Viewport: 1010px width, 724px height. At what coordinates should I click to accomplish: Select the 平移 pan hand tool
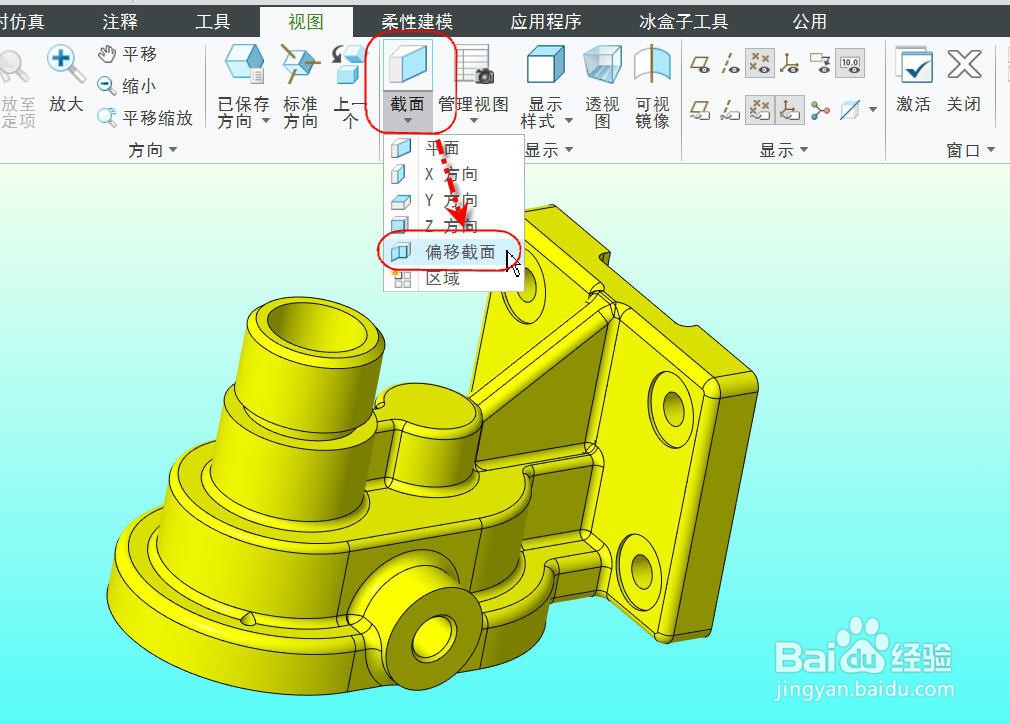tap(128, 54)
